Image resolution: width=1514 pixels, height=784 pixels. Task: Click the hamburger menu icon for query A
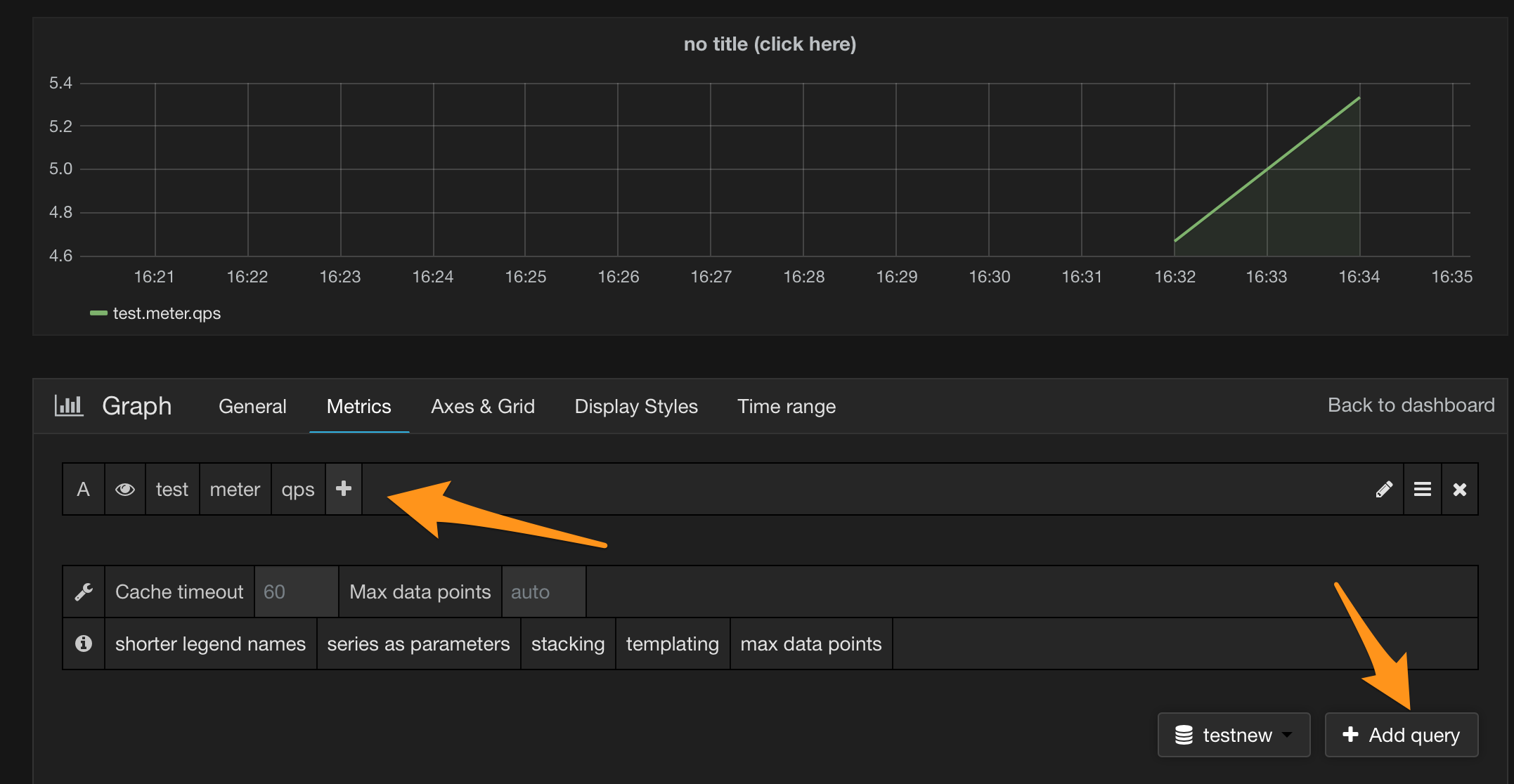[x=1422, y=489]
